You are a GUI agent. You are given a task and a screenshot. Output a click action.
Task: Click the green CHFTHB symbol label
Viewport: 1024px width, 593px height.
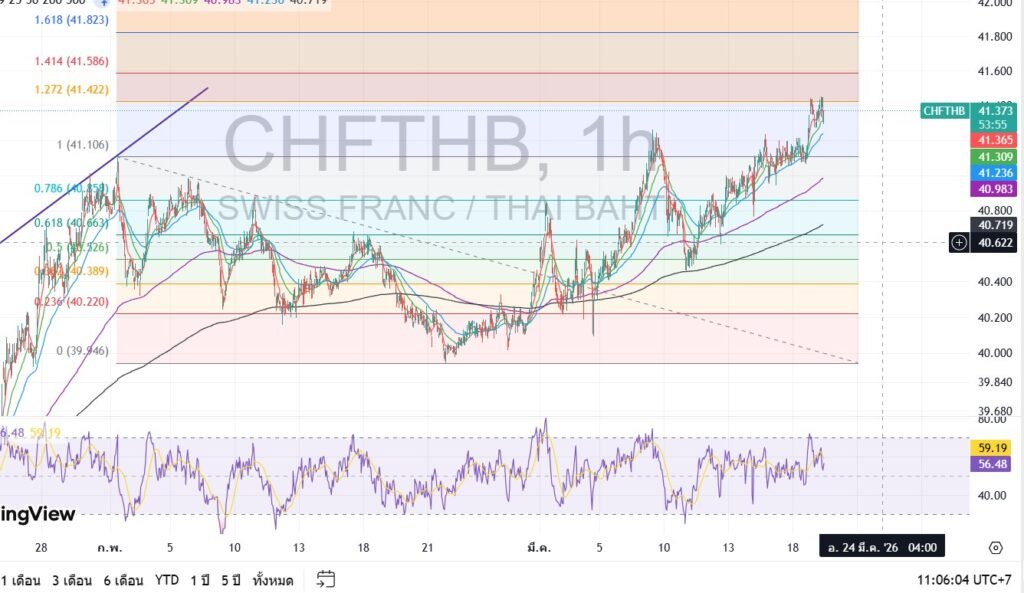(x=945, y=111)
